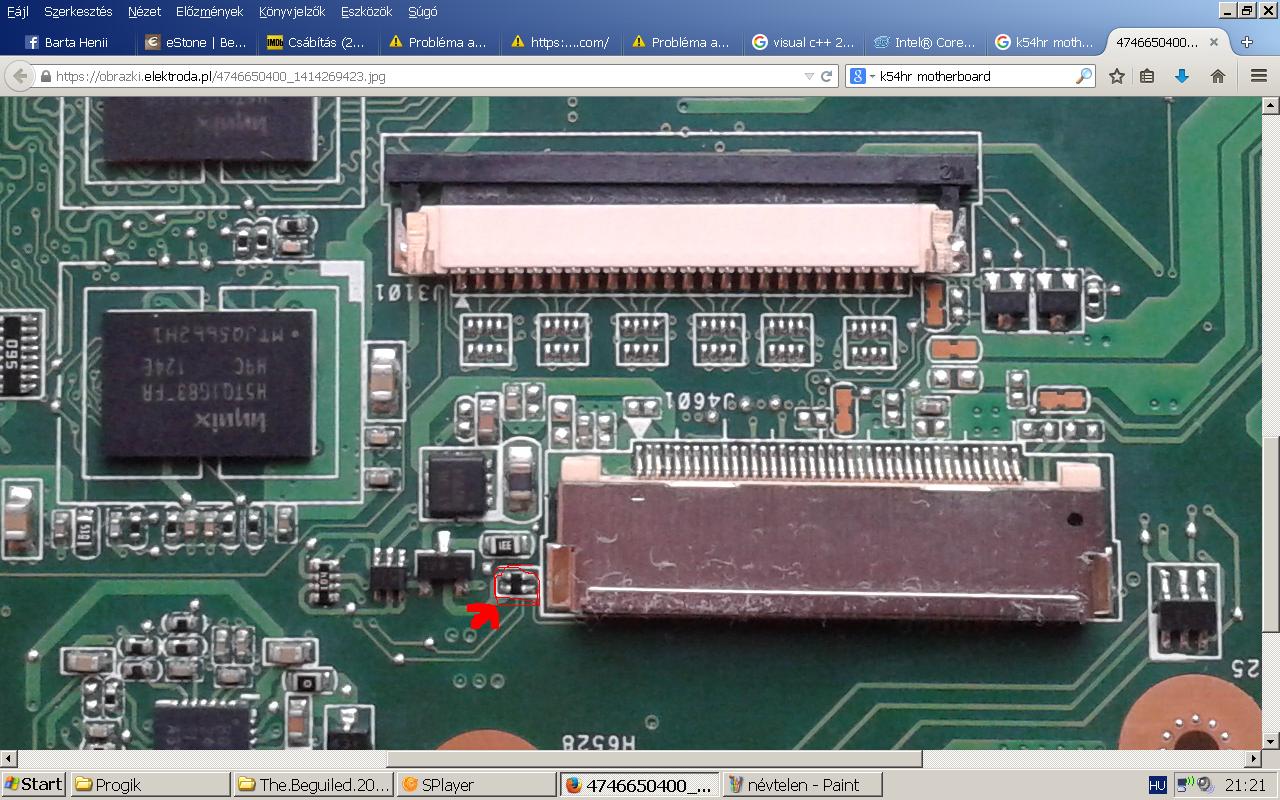Bookmark this page with the star icon

coord(1117,76)
